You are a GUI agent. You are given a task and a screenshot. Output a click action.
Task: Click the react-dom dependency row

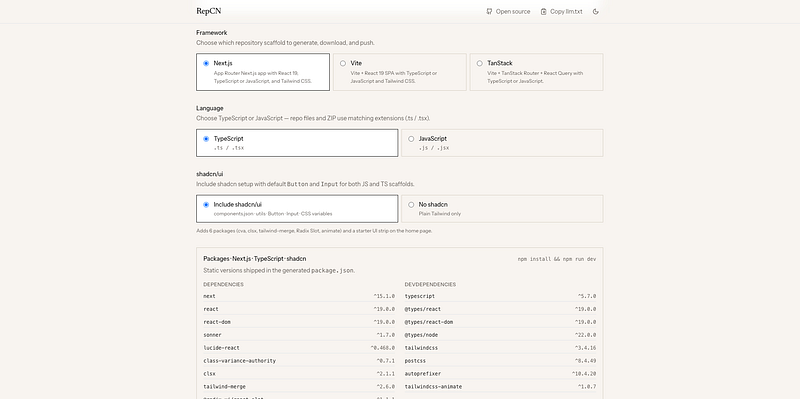[x=299, y=322]
